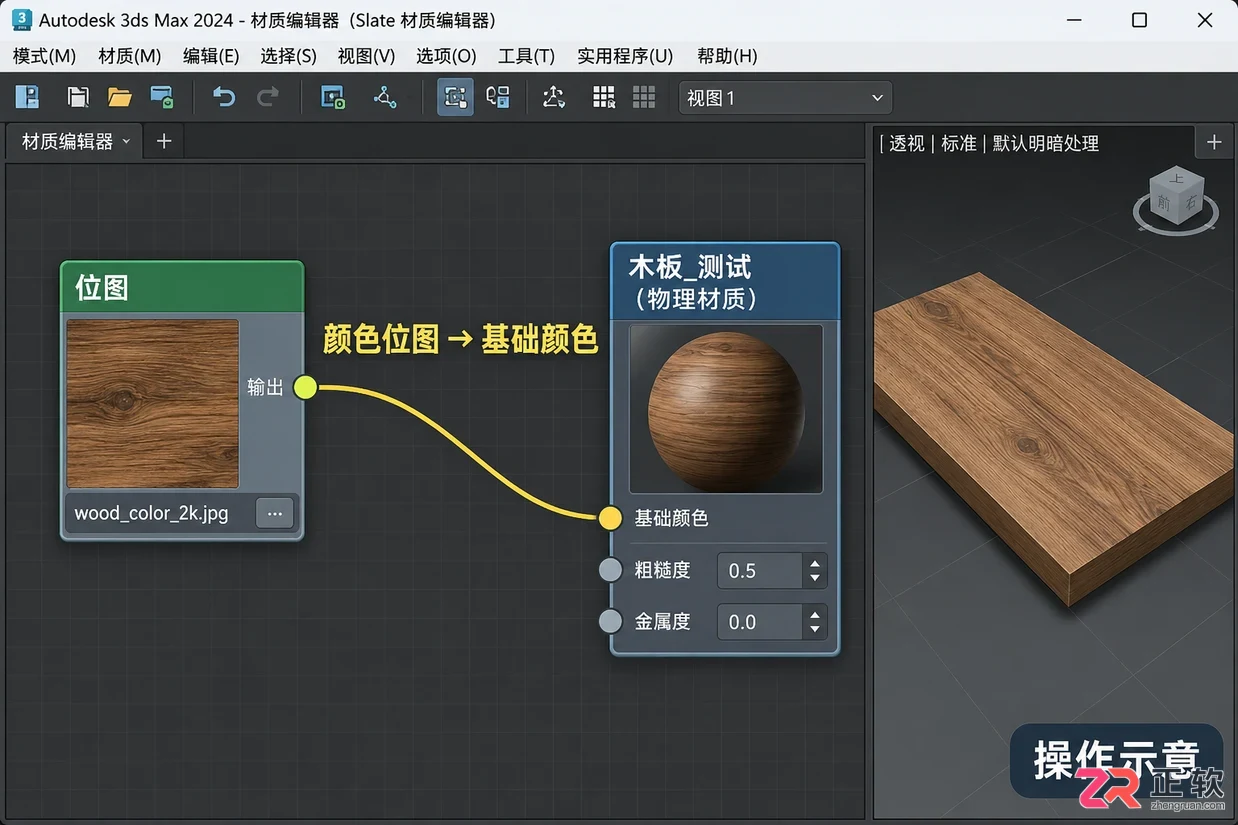Open the 选择(S) menu
This screenshot has width=1238, height=825.
click(289, 56)
